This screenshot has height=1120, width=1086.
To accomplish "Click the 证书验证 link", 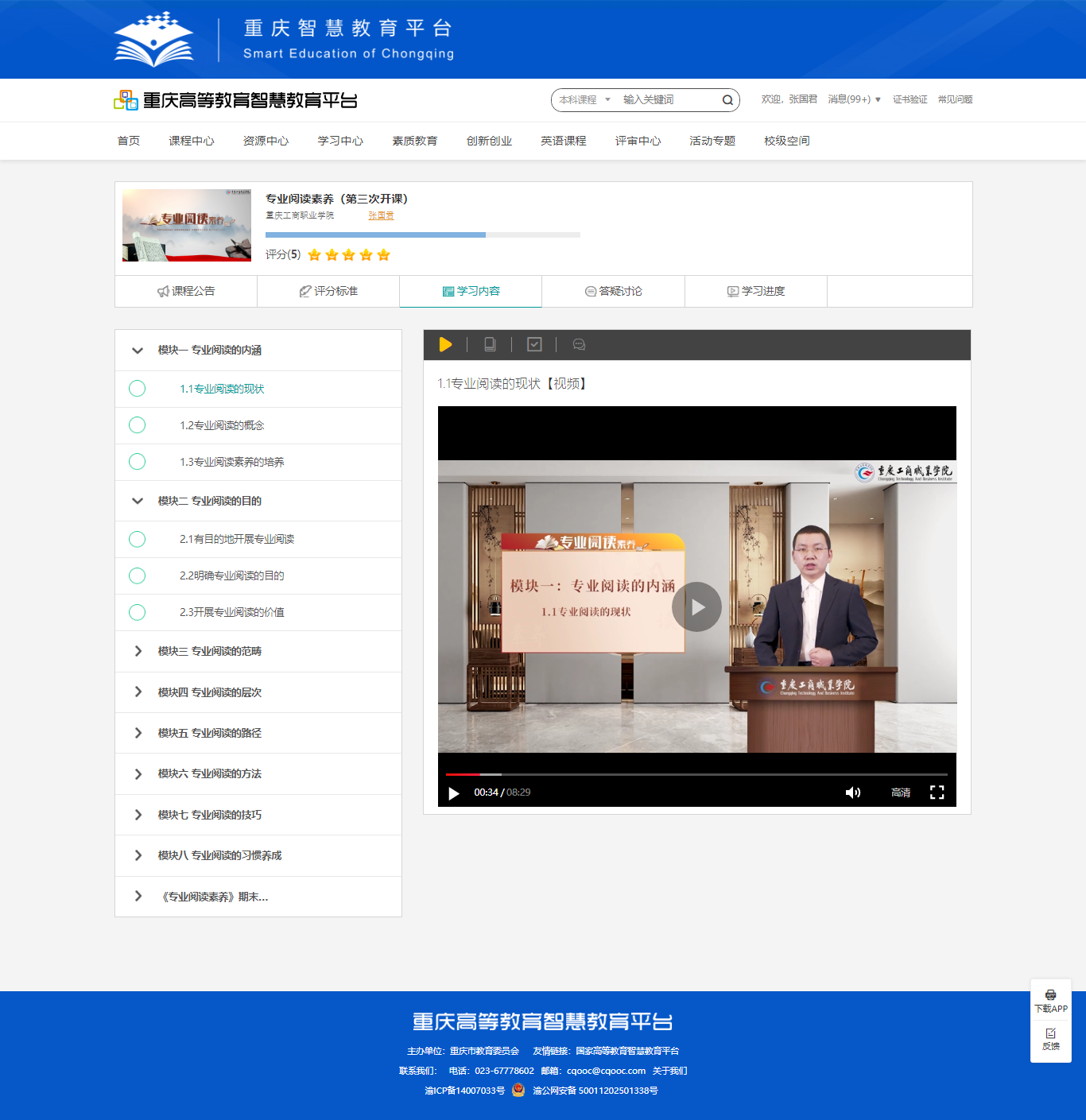I will coord(910,99).
